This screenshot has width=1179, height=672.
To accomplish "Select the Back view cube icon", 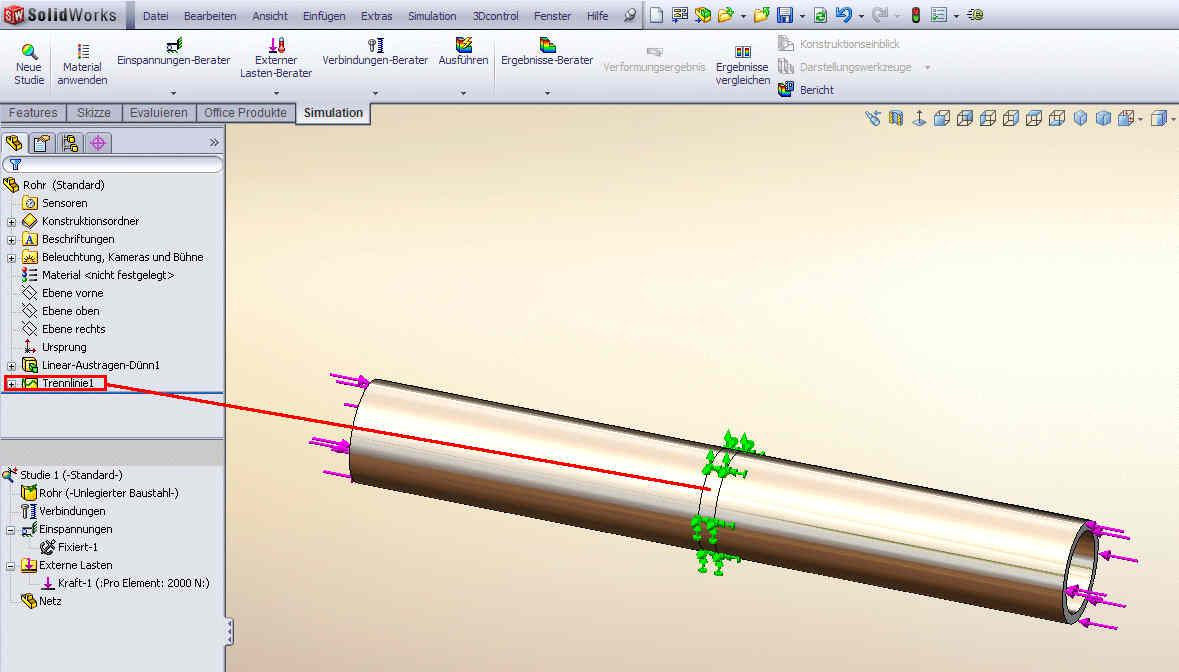I will tap(965, 118).
